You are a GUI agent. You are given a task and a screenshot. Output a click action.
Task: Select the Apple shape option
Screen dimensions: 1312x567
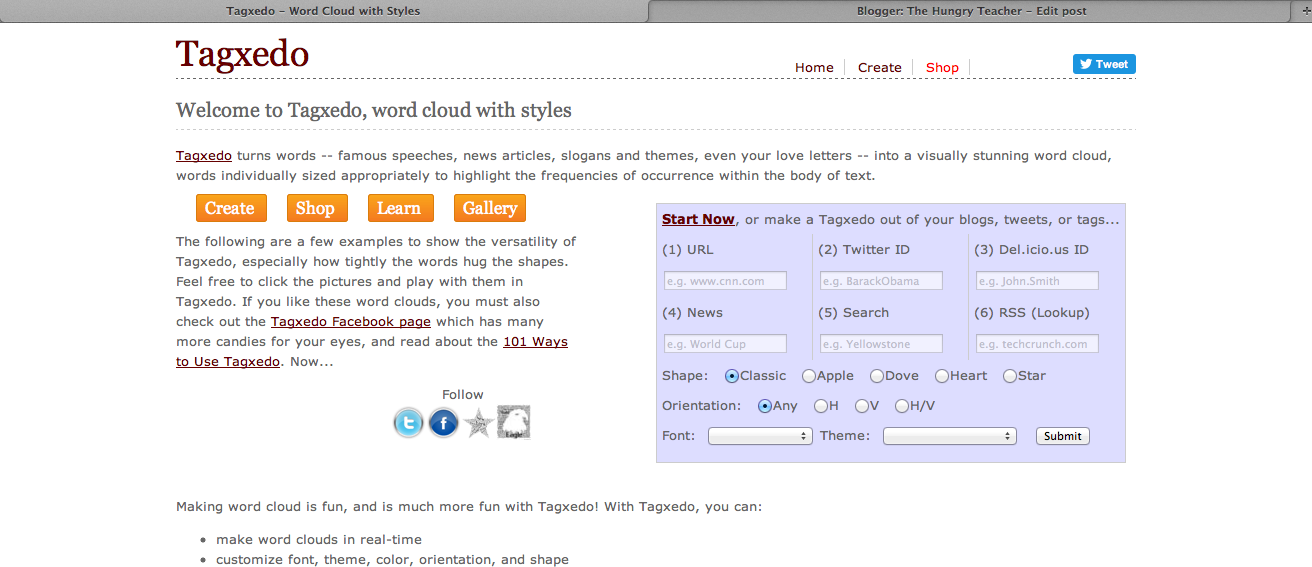(x=808, y=376)
